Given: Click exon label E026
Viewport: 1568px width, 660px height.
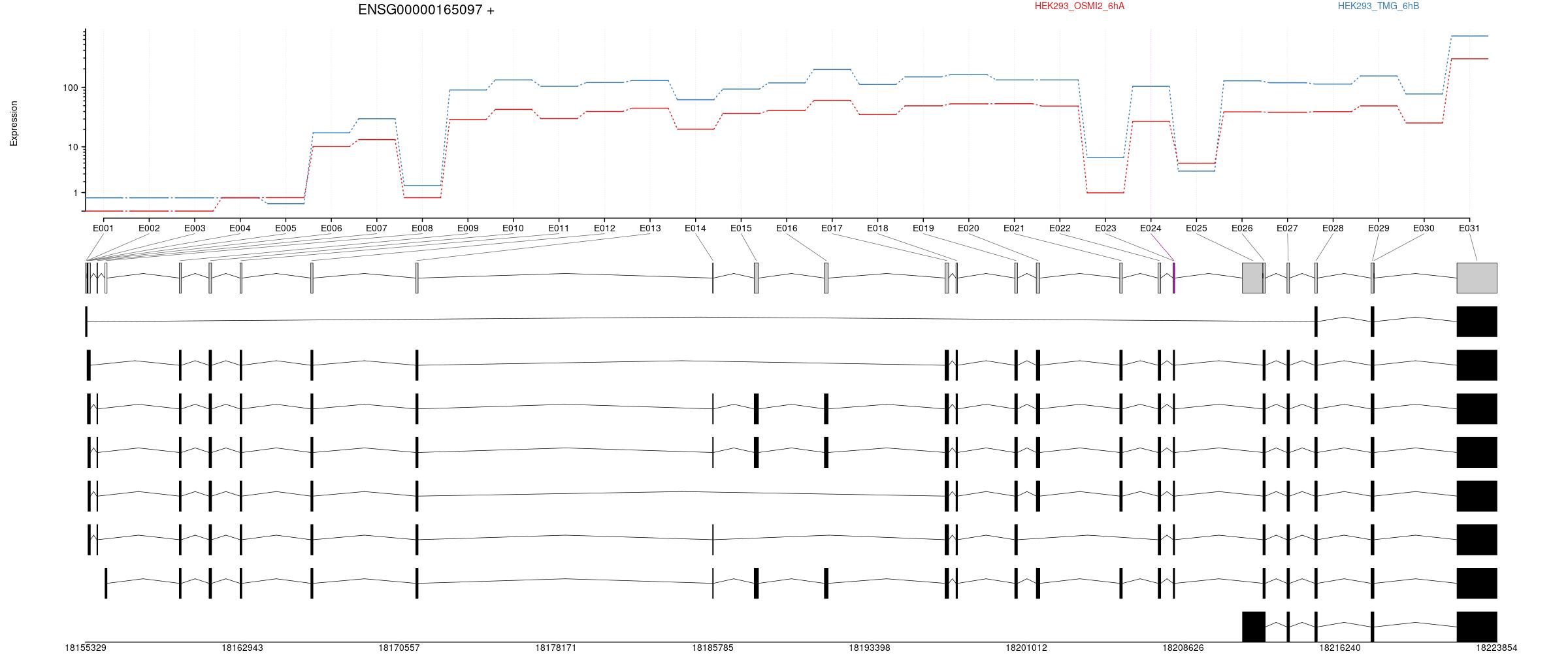Looking at the screenshot, I should 1242,228.
